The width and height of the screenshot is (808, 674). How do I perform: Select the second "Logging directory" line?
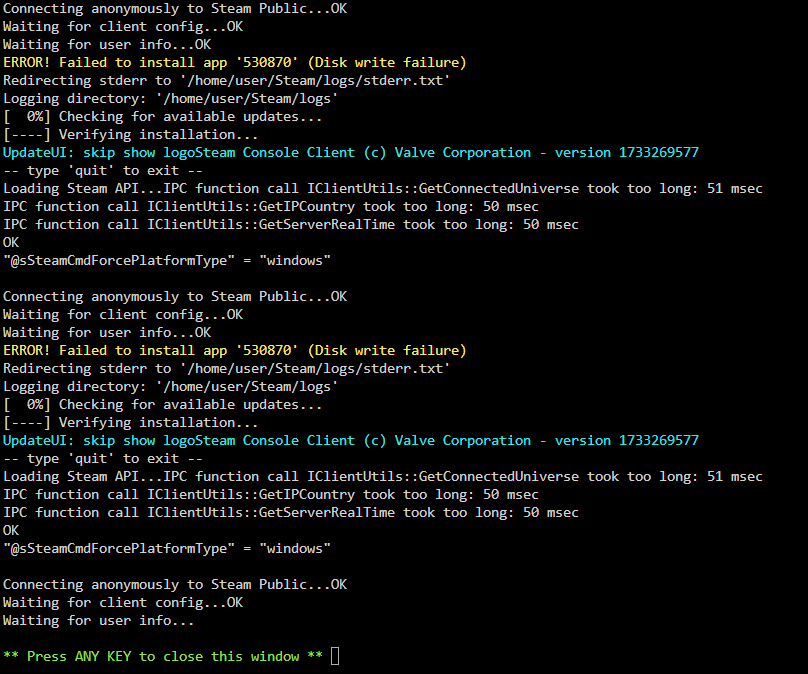pos(171,386)
